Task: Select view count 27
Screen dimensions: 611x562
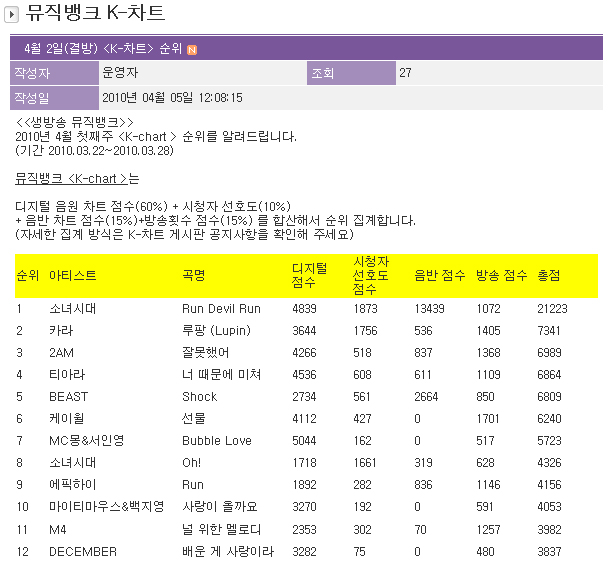Action: coord(405,73)
